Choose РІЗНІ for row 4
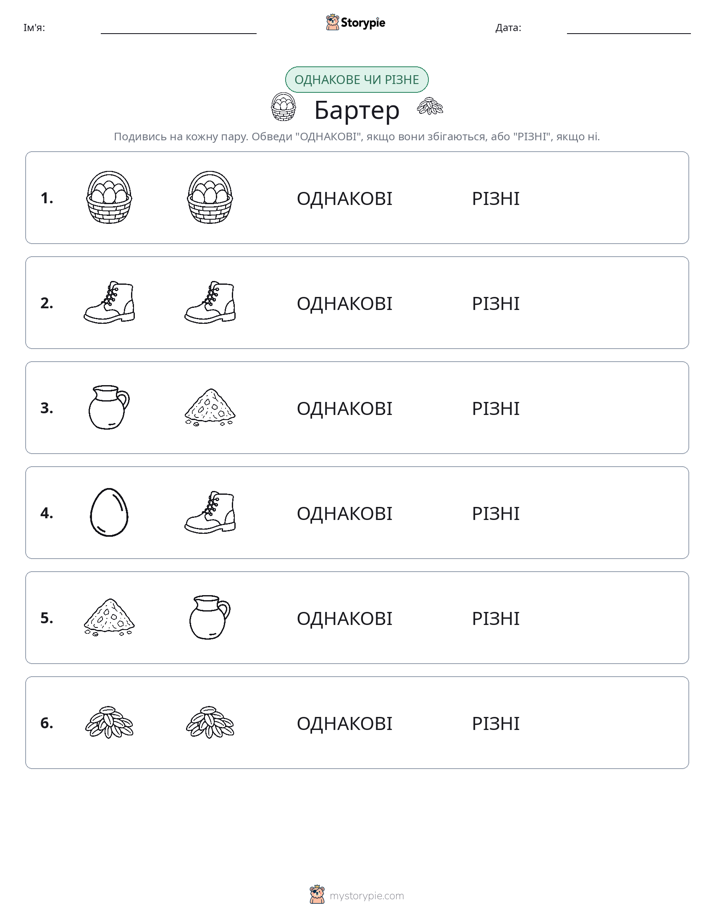This screenshot has width=714, height=924. click(495, 513)
